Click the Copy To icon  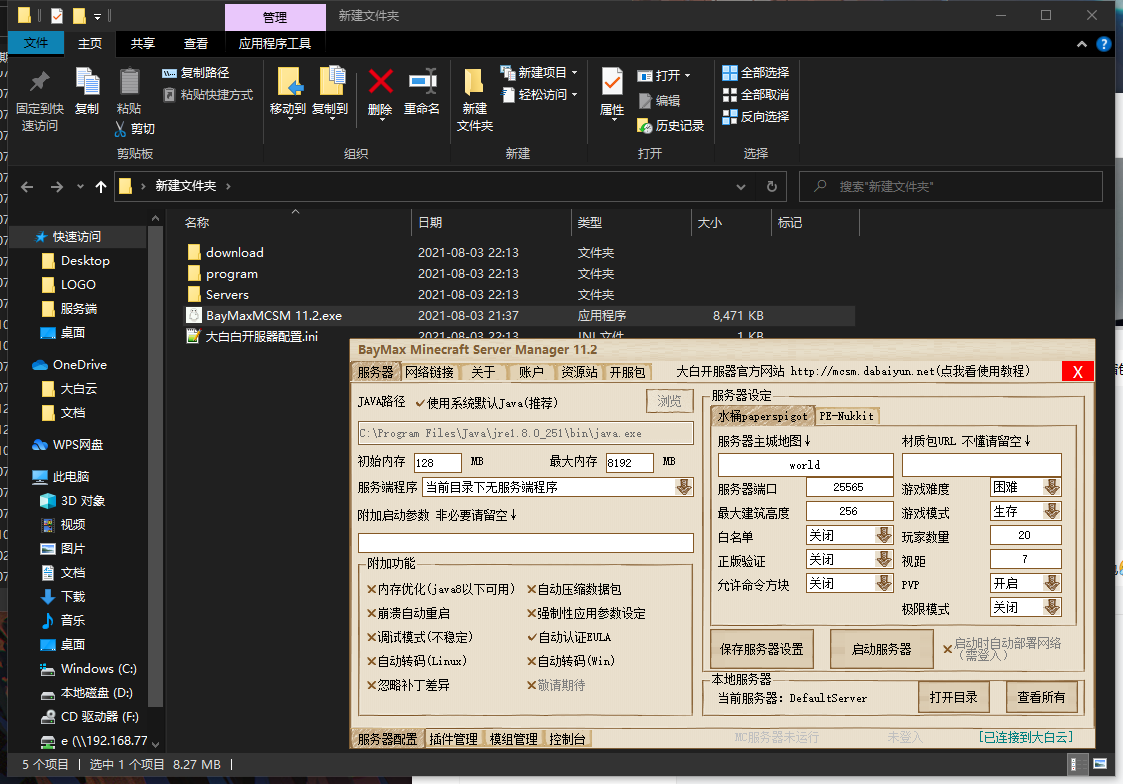point(332,82)
